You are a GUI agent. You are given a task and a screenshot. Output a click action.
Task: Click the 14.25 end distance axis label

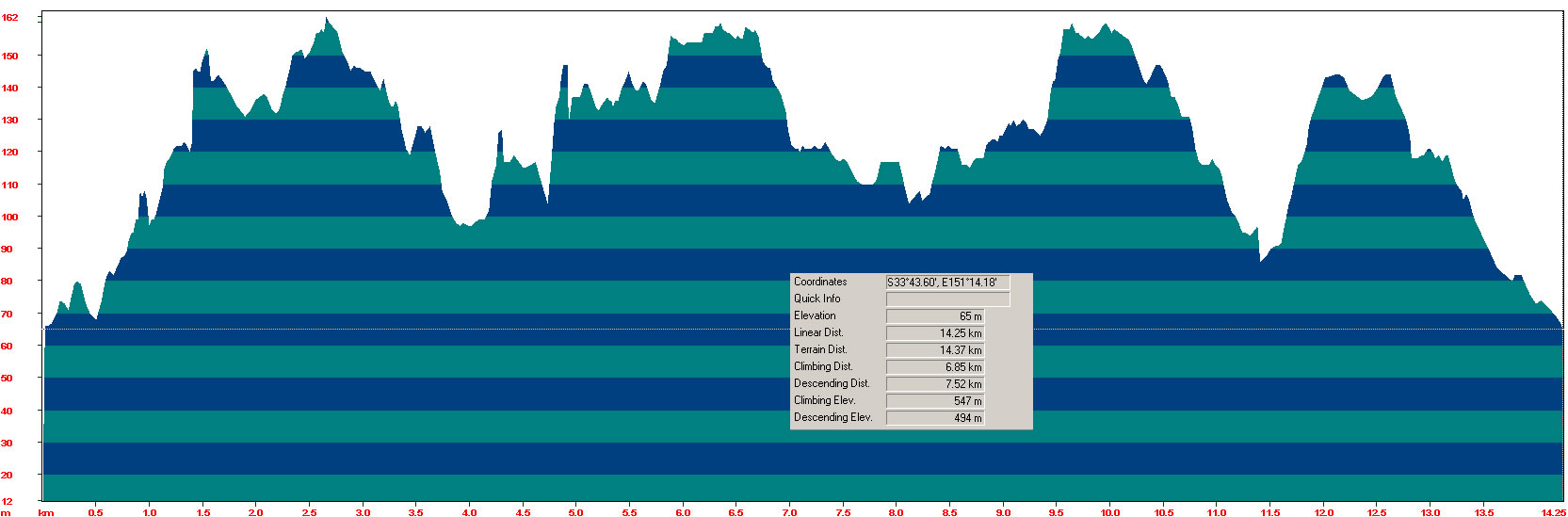1552,512
